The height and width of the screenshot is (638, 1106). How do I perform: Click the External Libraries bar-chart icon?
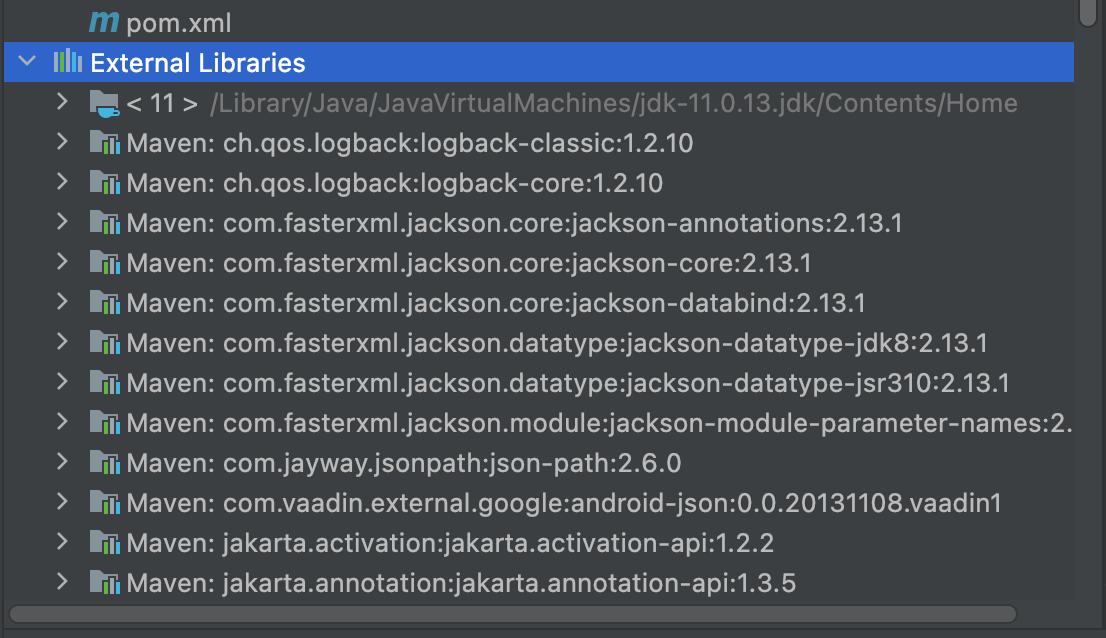pos(68,62)
